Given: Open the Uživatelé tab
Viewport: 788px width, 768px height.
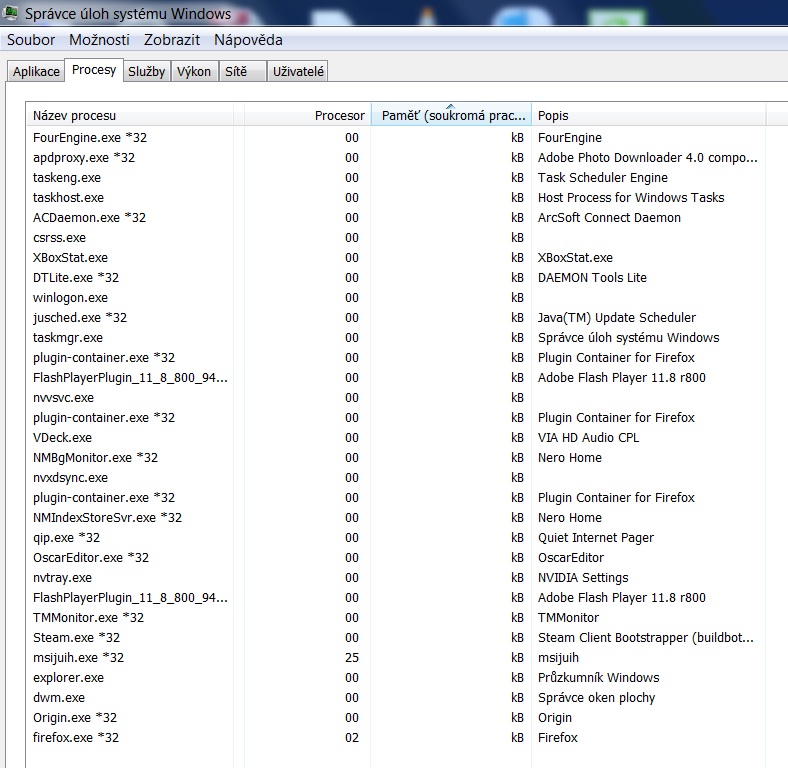Looking at the screenshot, I should pos(298,71).
